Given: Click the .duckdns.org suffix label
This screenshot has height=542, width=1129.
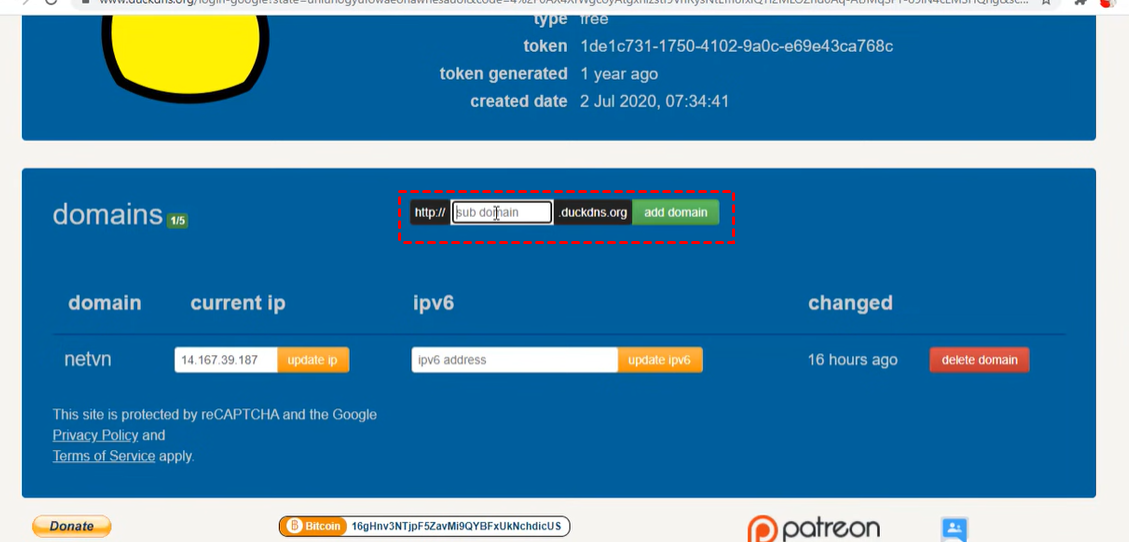Looking at the screenshot, I should [x=593, y=212].
